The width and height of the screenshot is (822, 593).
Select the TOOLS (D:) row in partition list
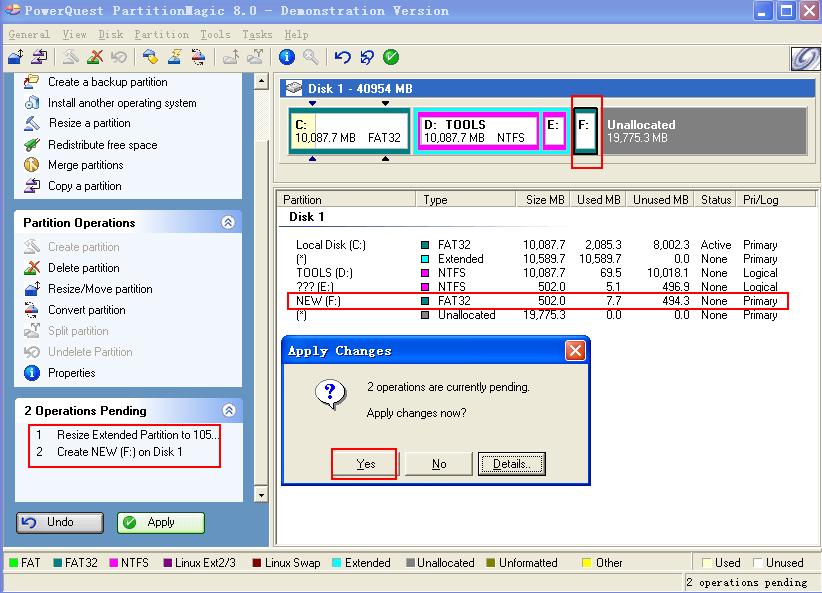(537, 273)
